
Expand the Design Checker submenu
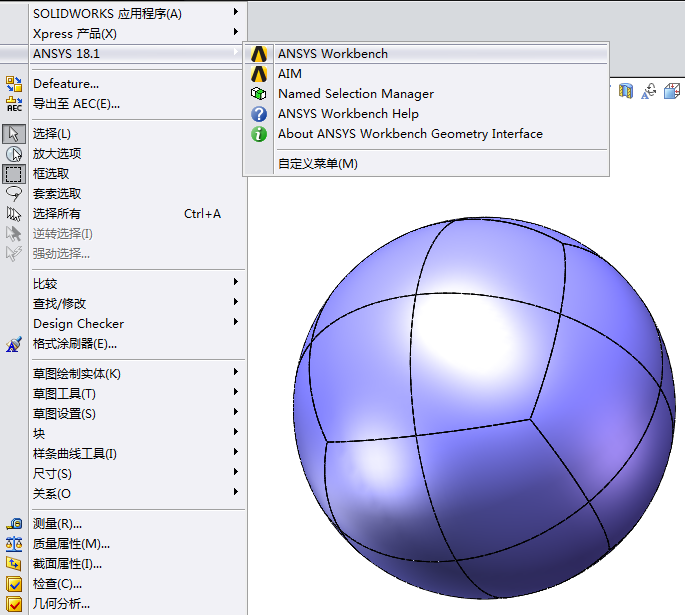point(78,324)
